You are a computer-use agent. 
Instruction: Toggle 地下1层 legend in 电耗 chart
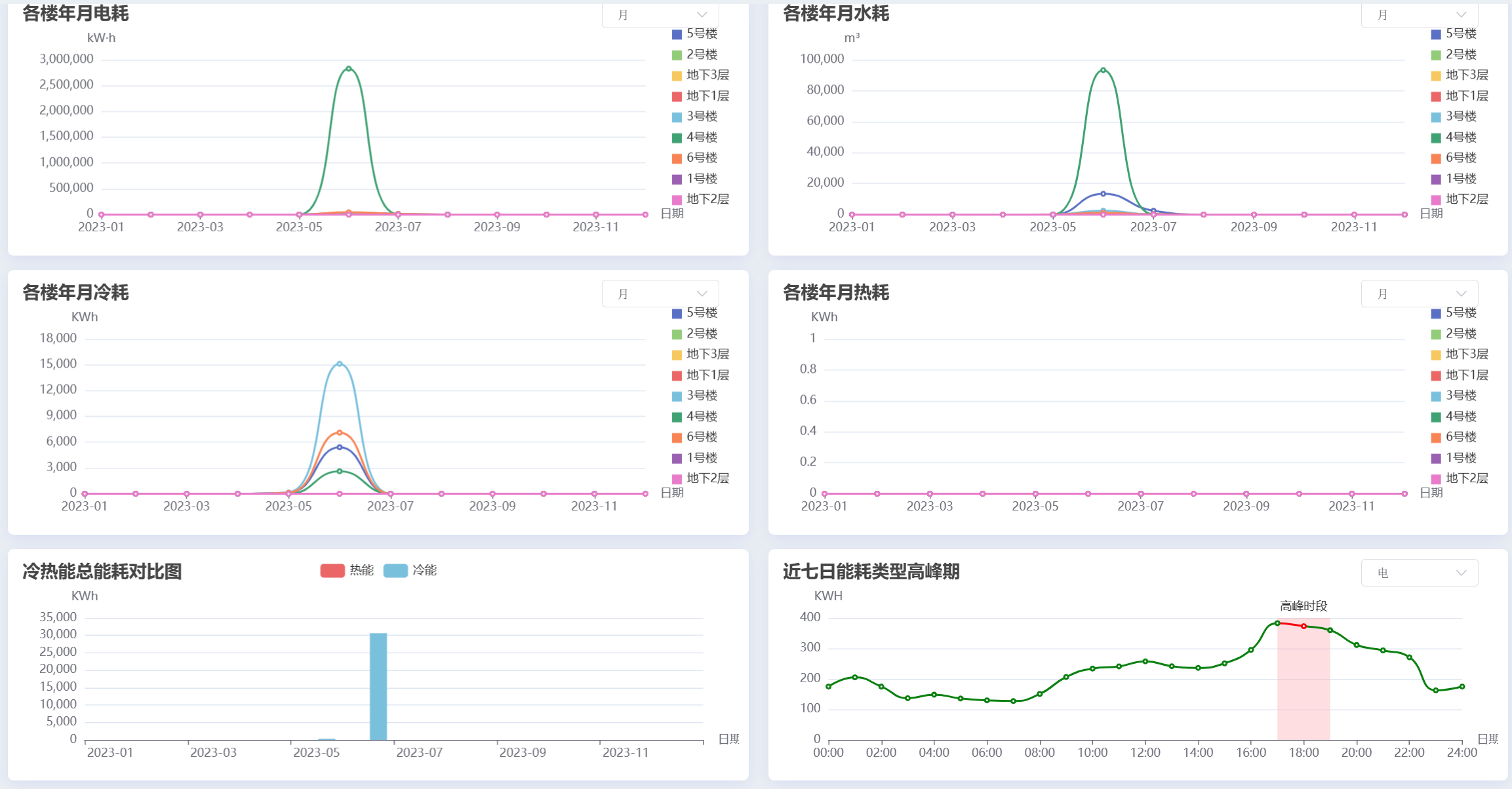(700, 96)
